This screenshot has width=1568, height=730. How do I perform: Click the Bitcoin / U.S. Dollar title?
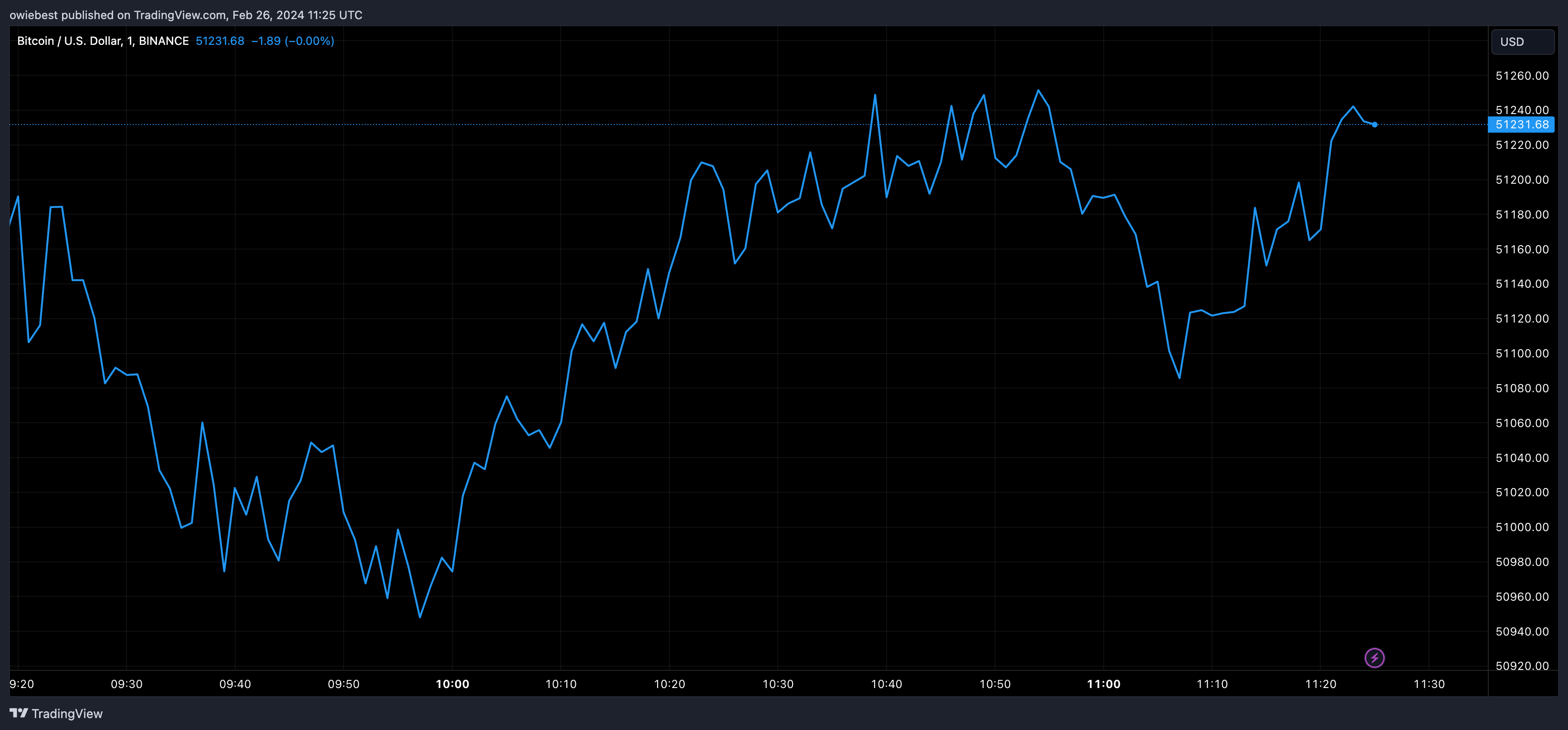tap(102, 41)
